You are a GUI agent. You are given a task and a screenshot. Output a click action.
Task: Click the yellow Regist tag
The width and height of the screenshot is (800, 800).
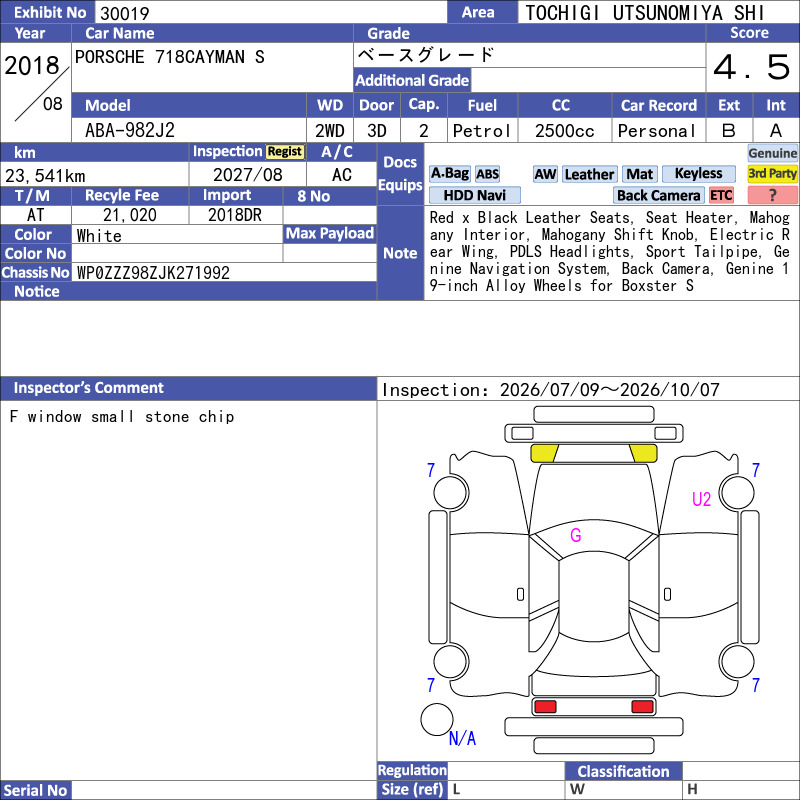pos(285,152)
